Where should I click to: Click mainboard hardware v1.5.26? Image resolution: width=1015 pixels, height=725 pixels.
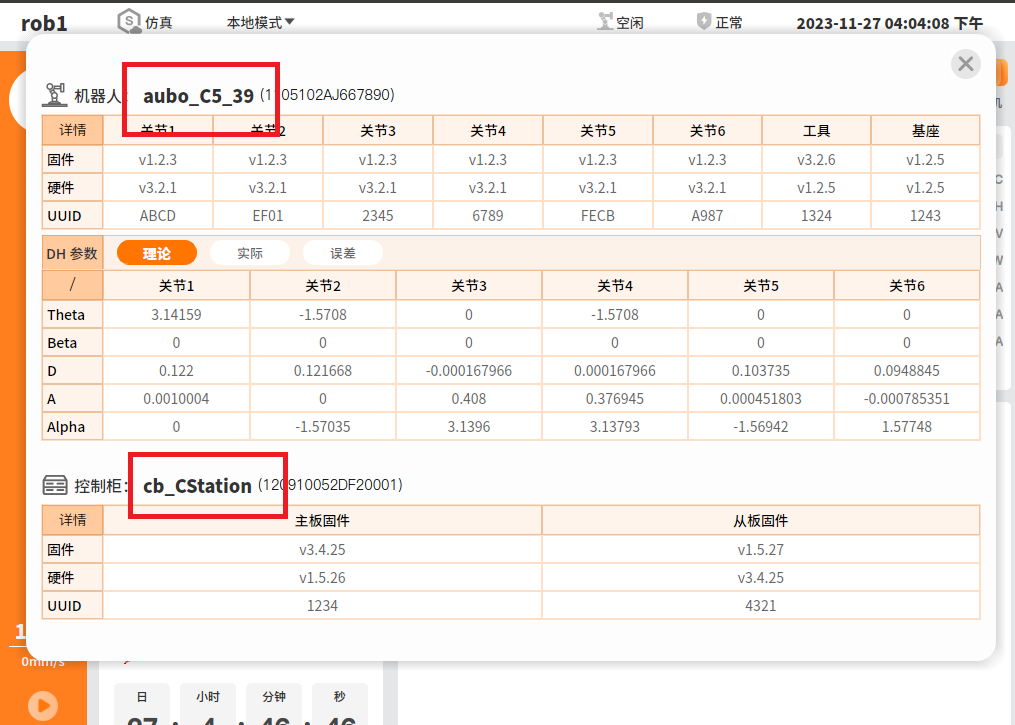tap(322, 577)
